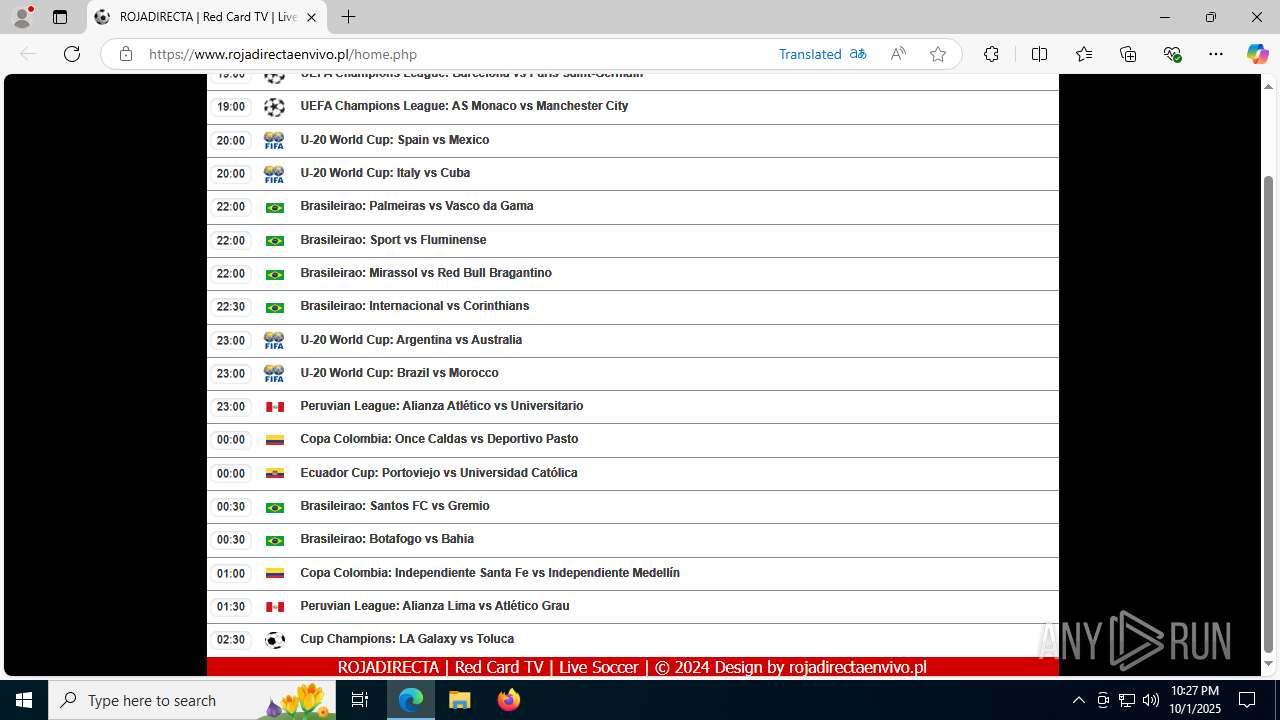Open Once Caldas vs Deportivo Pasto match
This screenshot has width=1280, height=720.
pos(439,439)
